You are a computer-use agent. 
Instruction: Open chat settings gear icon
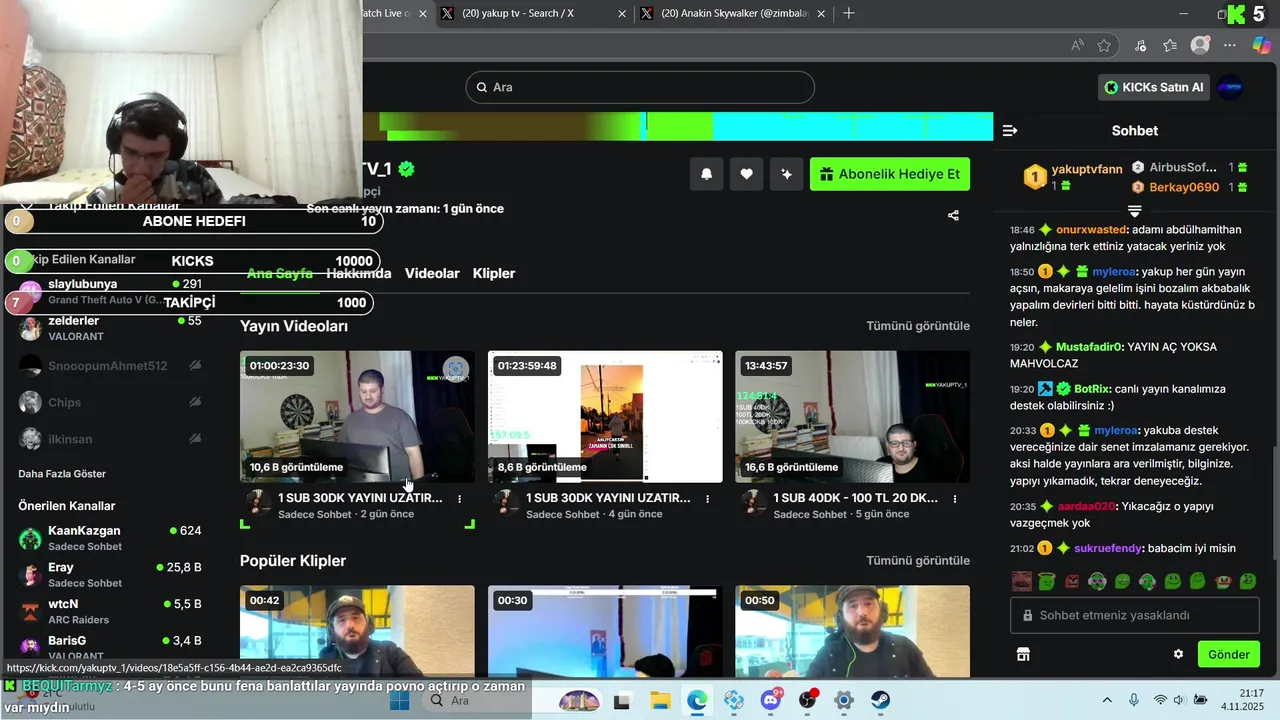coord(1178,654)
